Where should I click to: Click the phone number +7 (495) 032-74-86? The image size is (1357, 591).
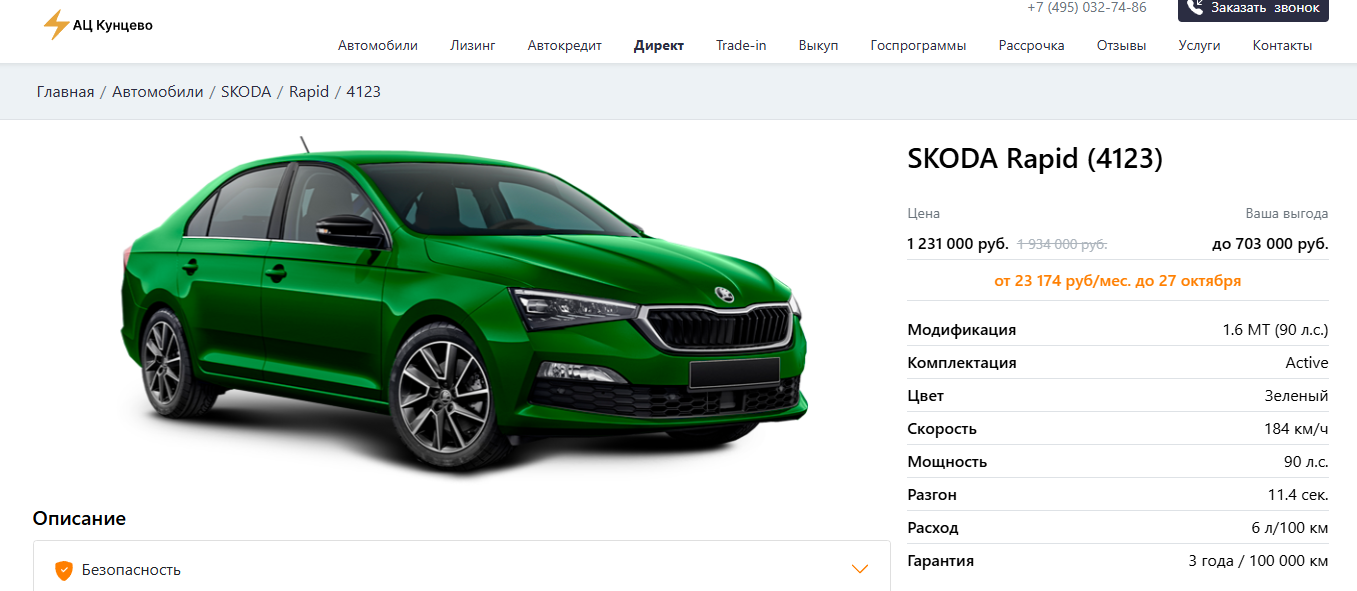point(1087,8)
